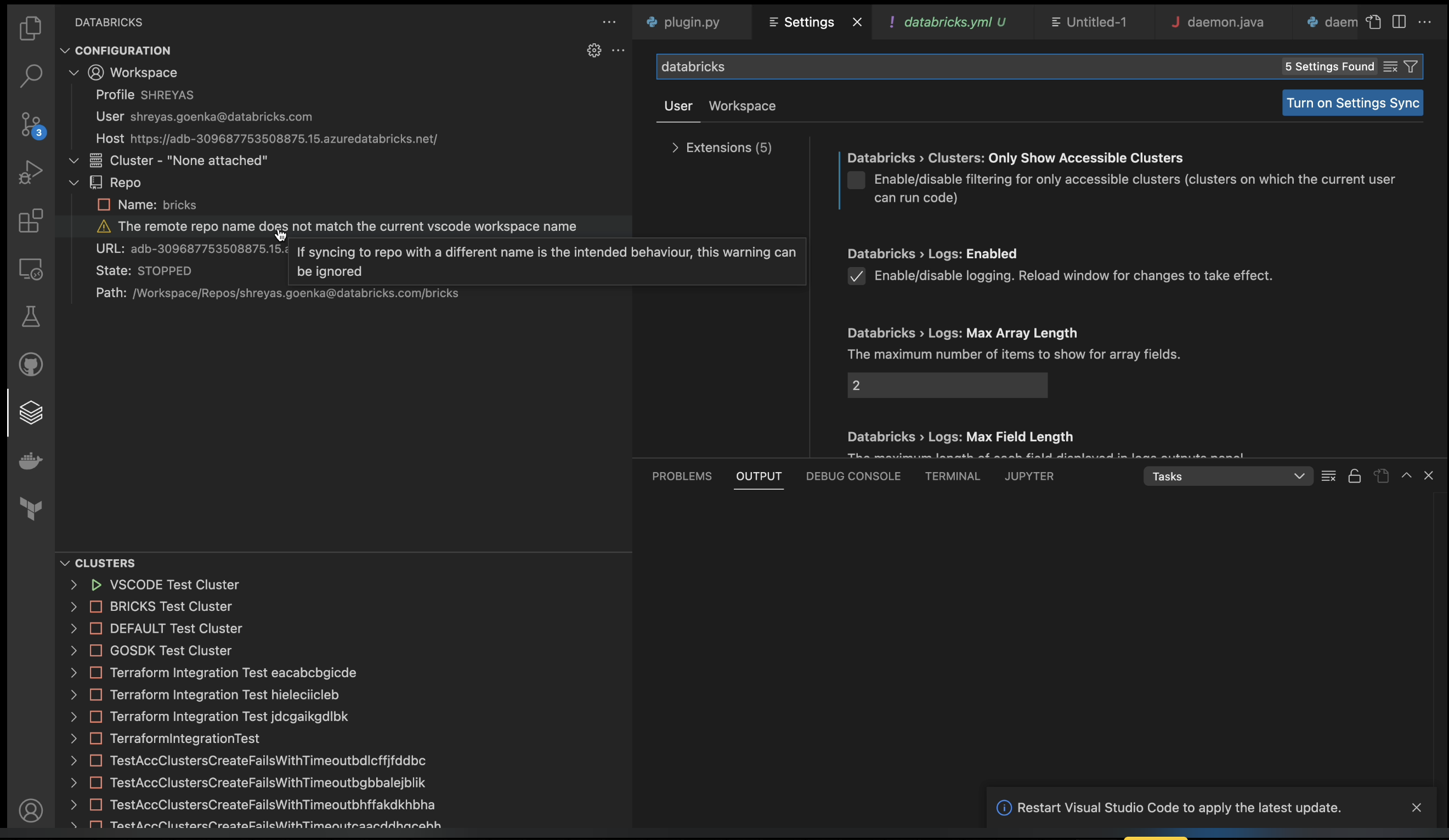Image resolution: width=1449 pixels, height=840 pixels.
Task: Open the Docker view in activity bar
Action: [x=31, y=461]
